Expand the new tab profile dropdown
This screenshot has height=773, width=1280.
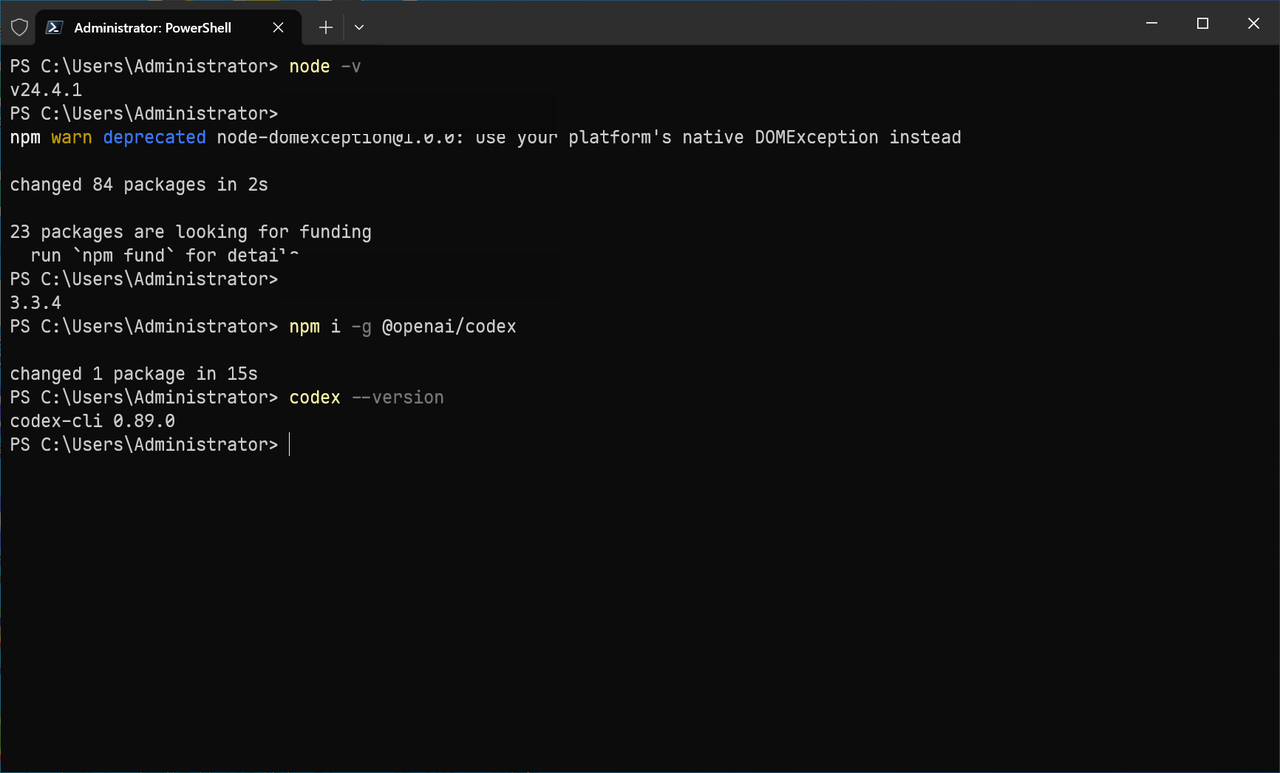[359, 27]
